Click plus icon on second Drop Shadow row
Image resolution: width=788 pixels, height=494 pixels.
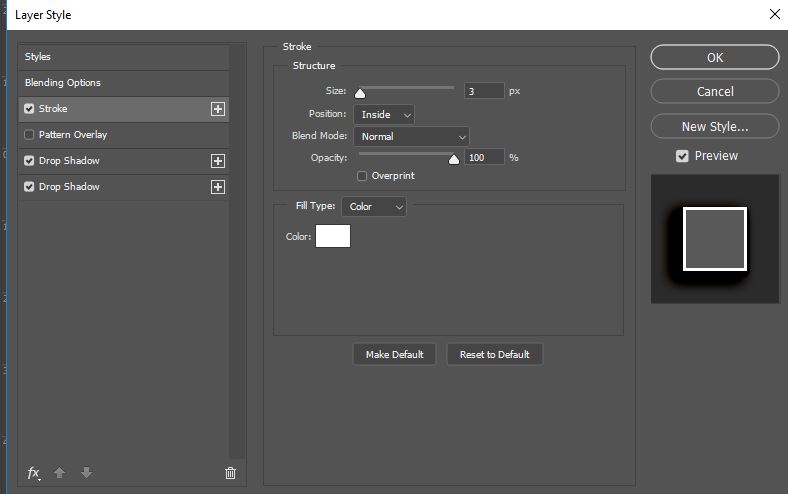click(218, 187)
